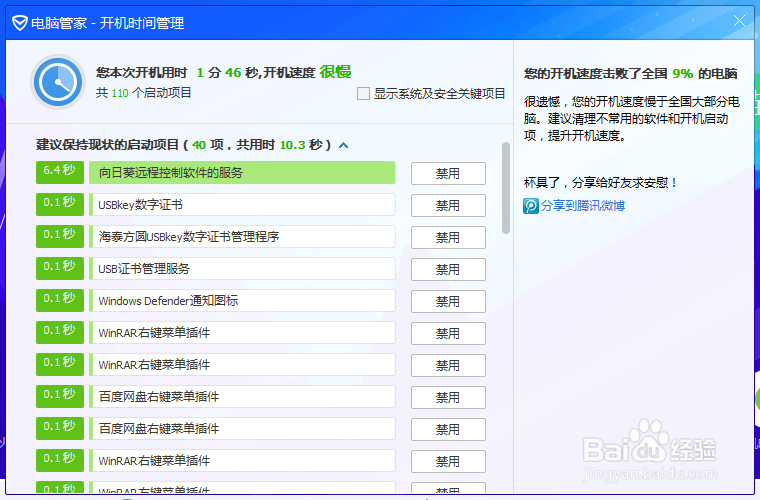Select the 向日葵远程控制软件的服务 row
Viewport: 760px width, 500px height.
pos(242,173)
